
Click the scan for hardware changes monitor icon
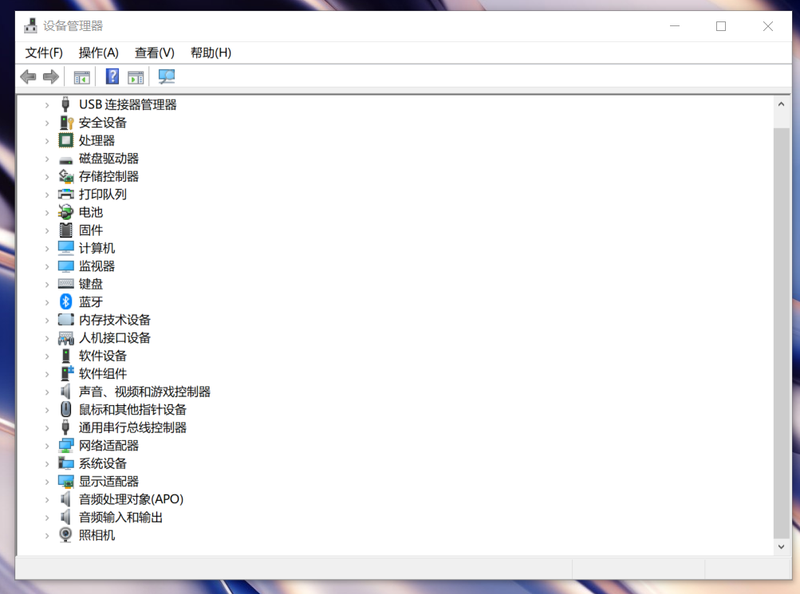coord(166,77)
